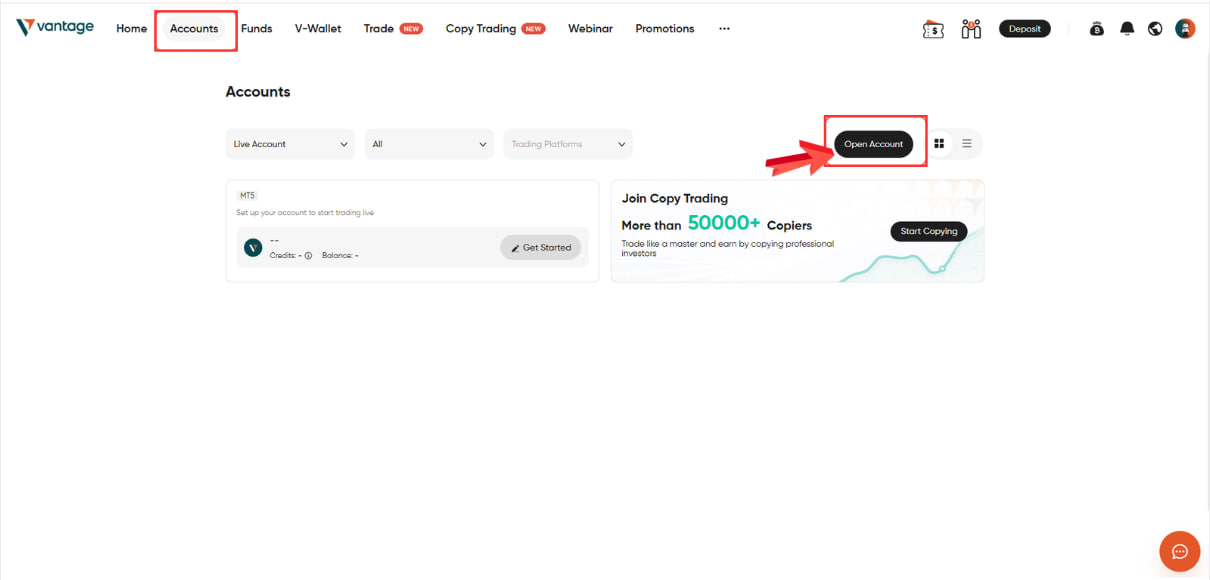This screenshot has width=1210, height=580.
Task: Switch accounts view to grid layout
Action: (941, 143)
